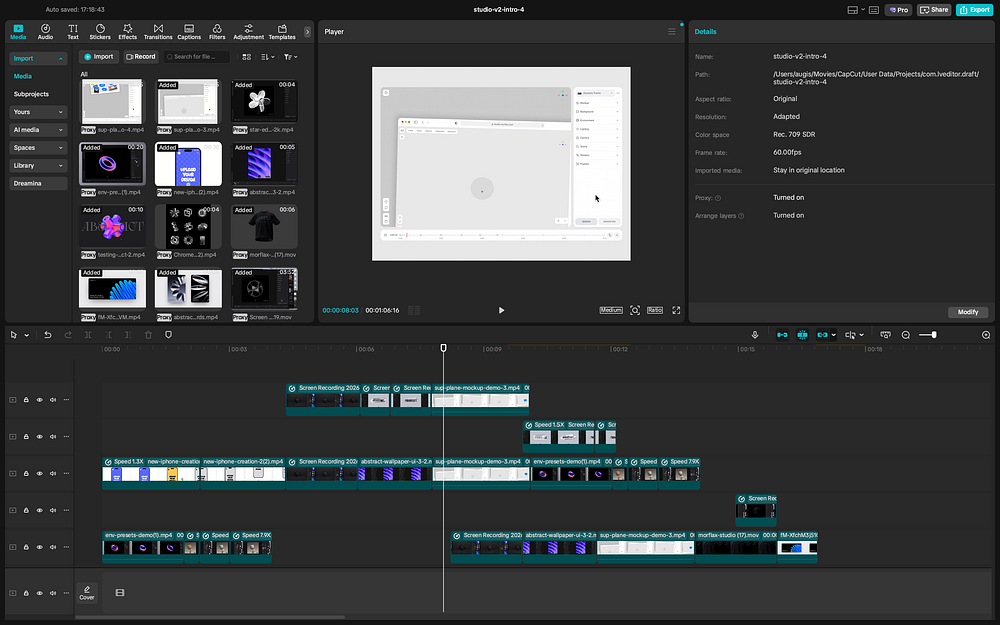Click the Export button

click(x=974, y=10)
